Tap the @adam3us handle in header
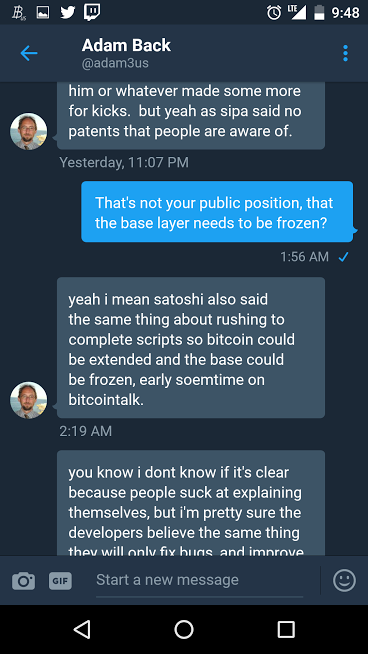Viewport: 368px width, 654px height. (115, 63)
